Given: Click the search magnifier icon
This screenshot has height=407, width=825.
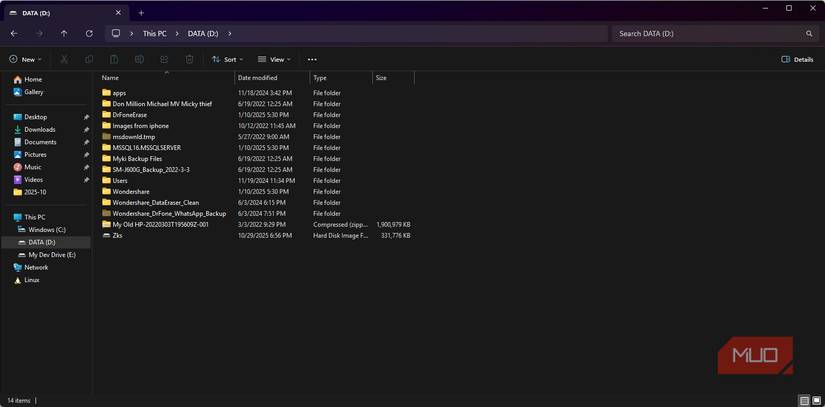Looking at the screenshot, I should (809, 34).
